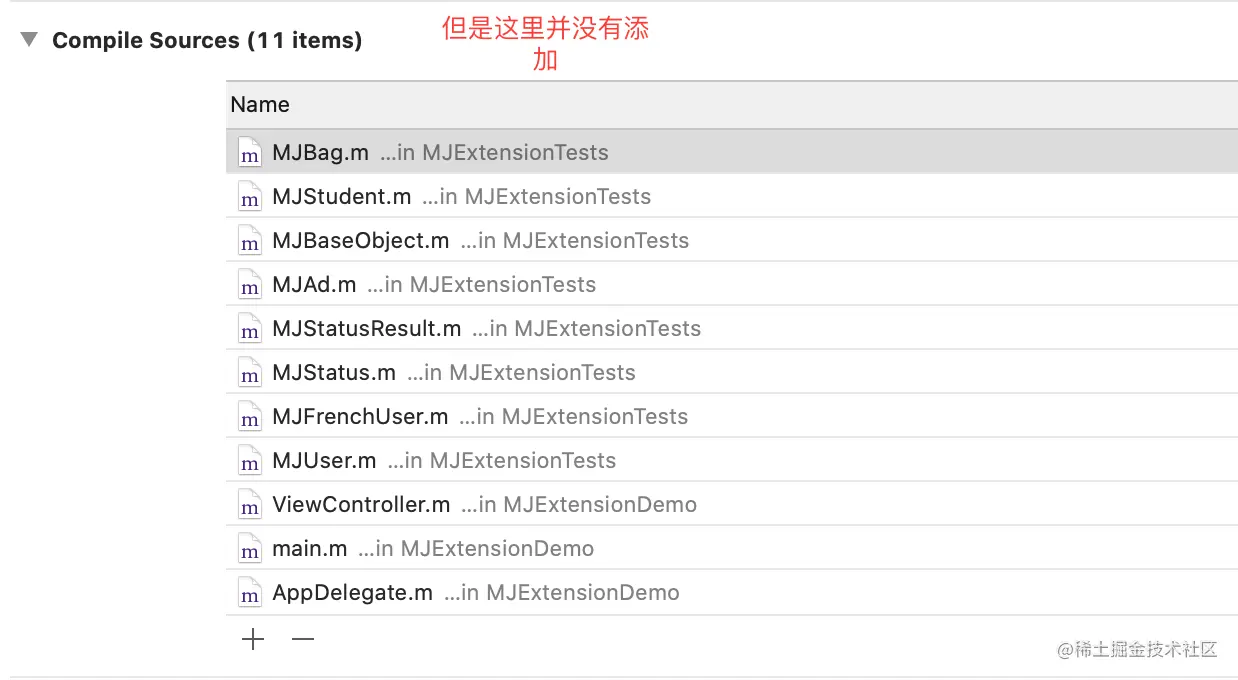The height and width of the screenshot is (680, 1238).
Task: Click the plus button to add a source file
Action: (x=253, y=639)
